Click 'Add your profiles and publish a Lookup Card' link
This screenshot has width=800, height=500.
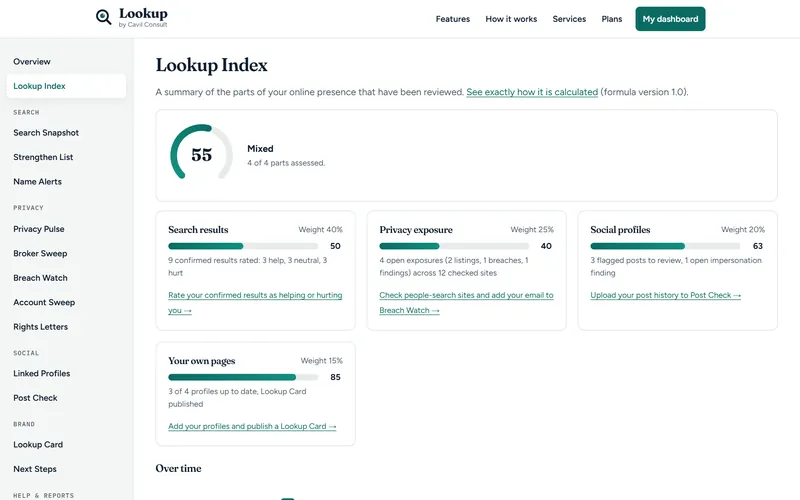tap(252, 427)
